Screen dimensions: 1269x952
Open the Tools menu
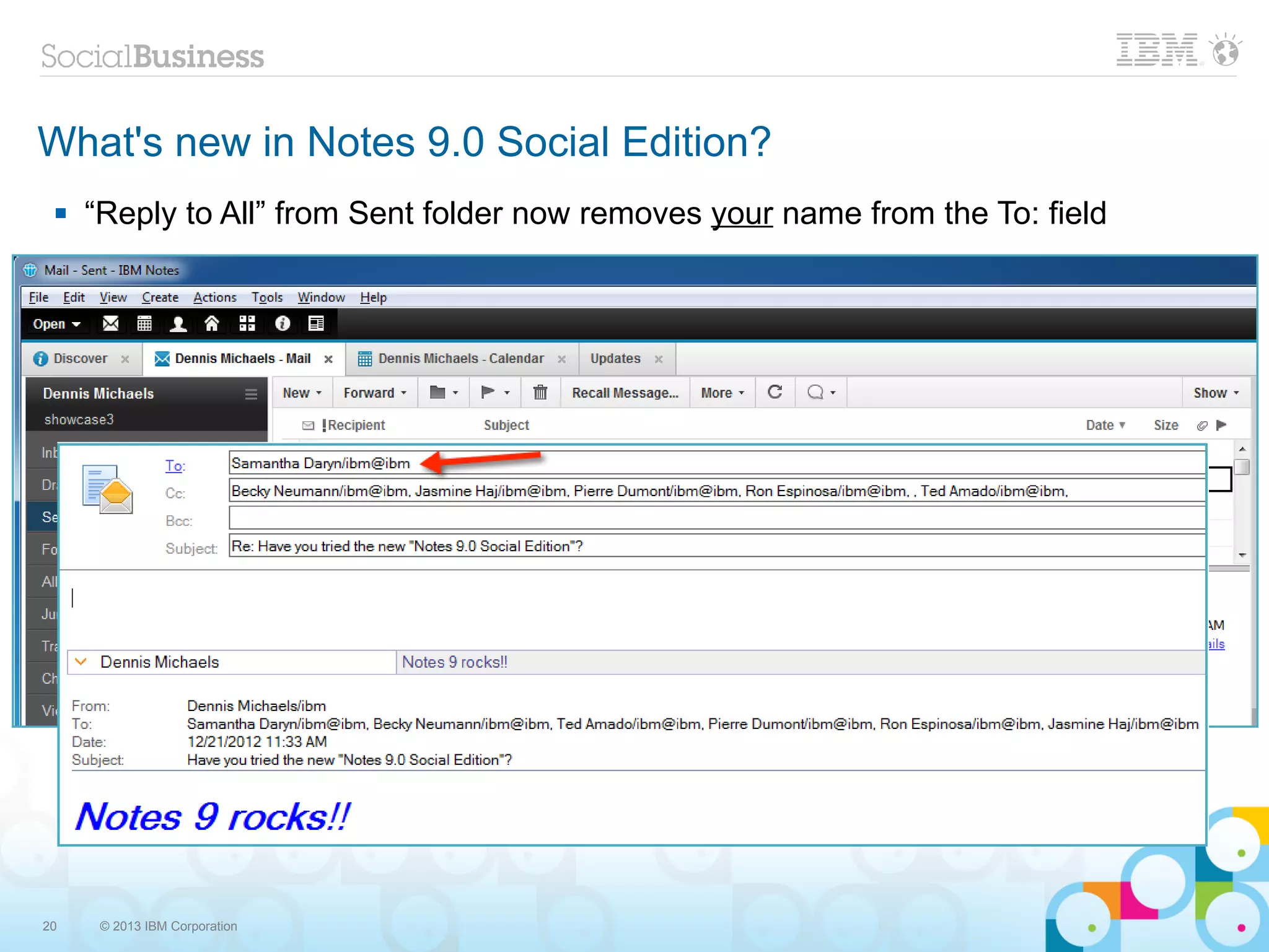267,297
